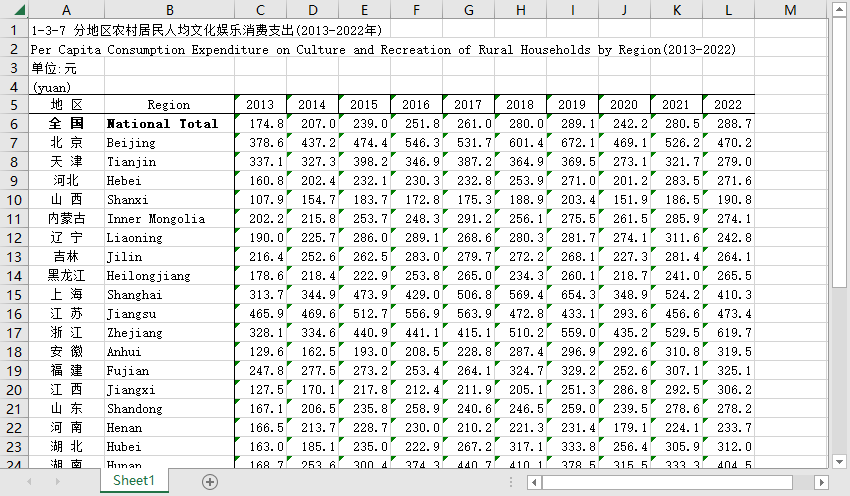Click the previous sheet navigation arrow
Image resolution: width=850 pixels, height=496 pixels.
[29, 481]
